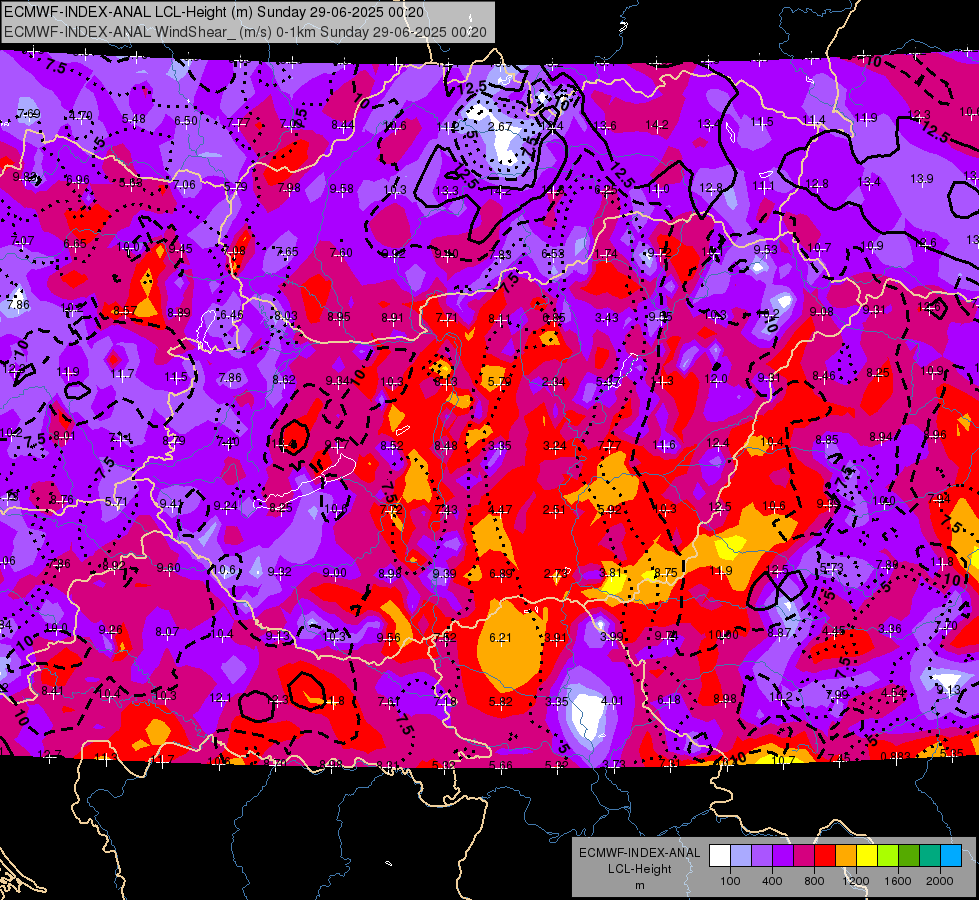Click the 6.46 grid value
The image size is (979, 900).
tap(232, 314)
